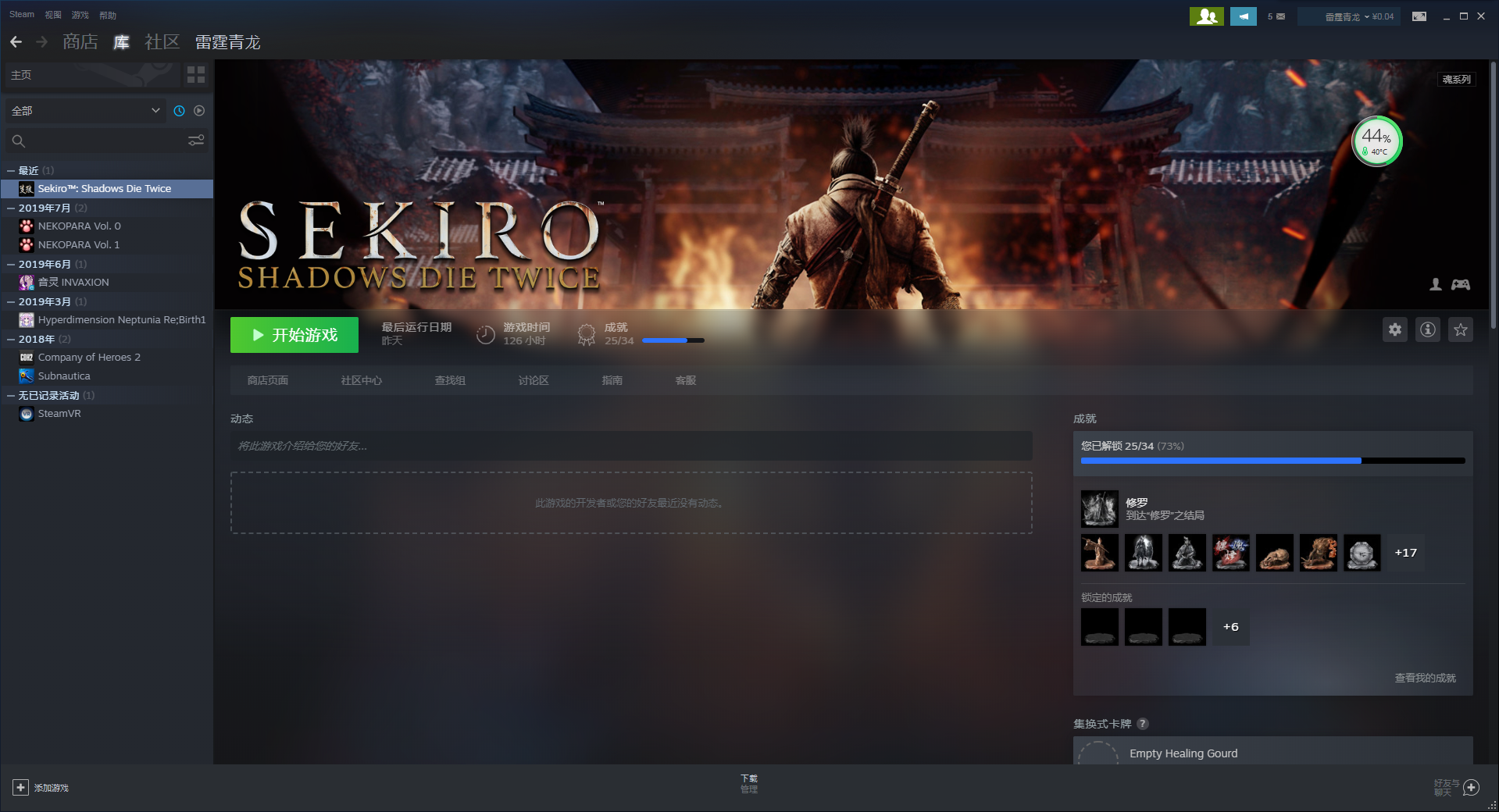Screen dimensions: 1499x812
Task: Open the 客服 support link
Action: (x=686, y=380)
